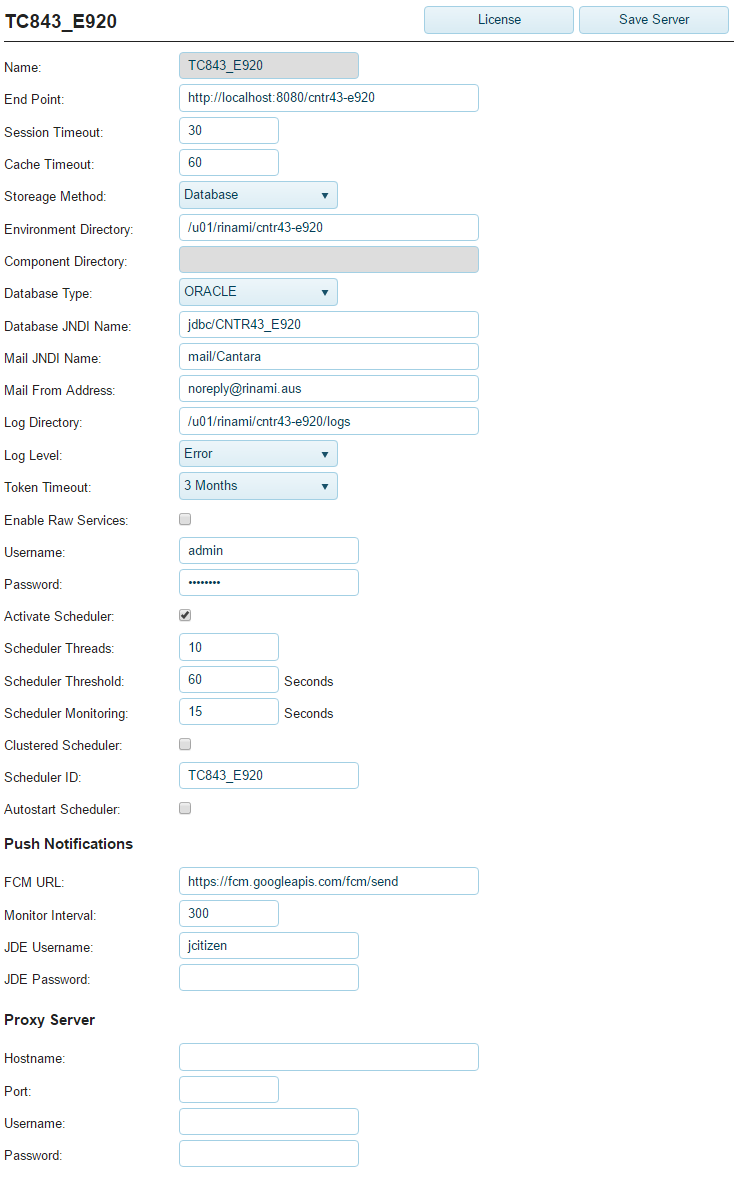
Task: Tick the Autostart Scheduler checkbox
Action: click(x=185, y=808)
